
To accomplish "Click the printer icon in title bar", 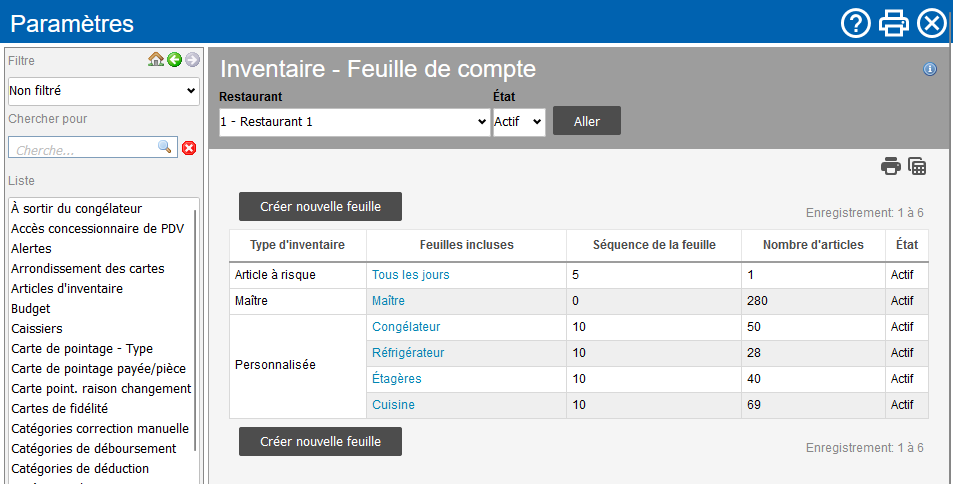I will click(893, 23).
